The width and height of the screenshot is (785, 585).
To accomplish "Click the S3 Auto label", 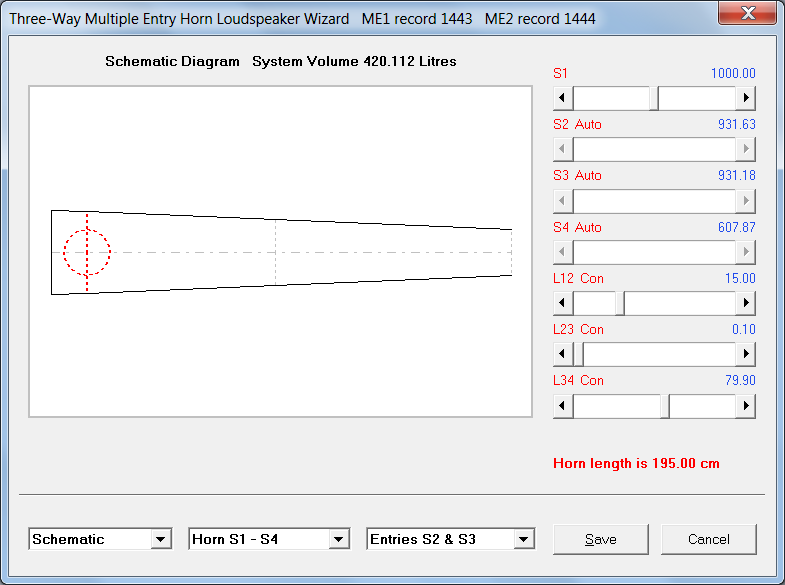I will click(x=577, y=175).
